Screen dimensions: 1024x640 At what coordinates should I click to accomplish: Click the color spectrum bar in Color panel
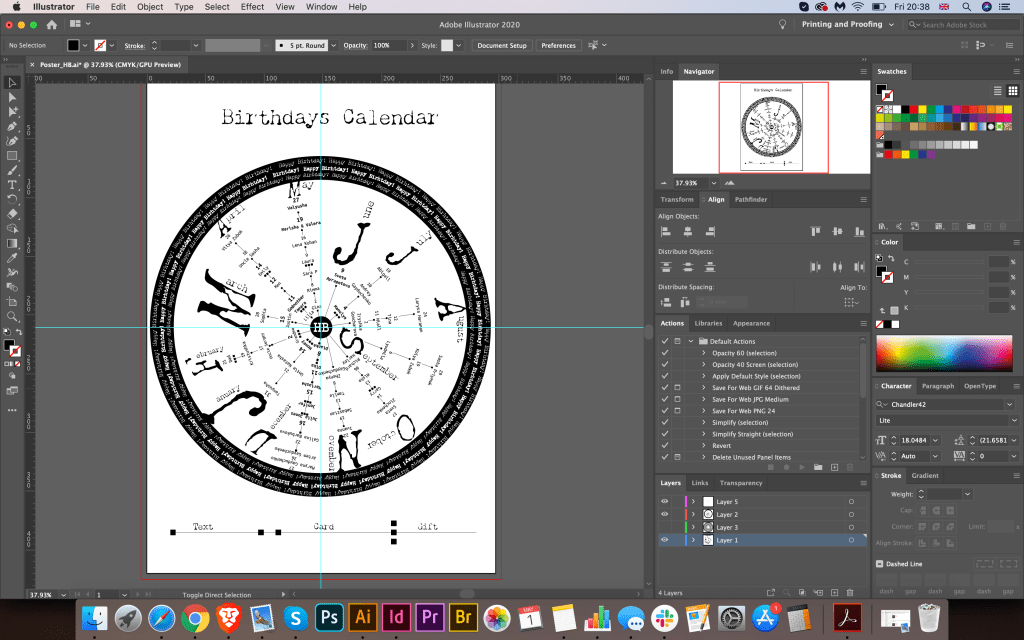(945, 355)
